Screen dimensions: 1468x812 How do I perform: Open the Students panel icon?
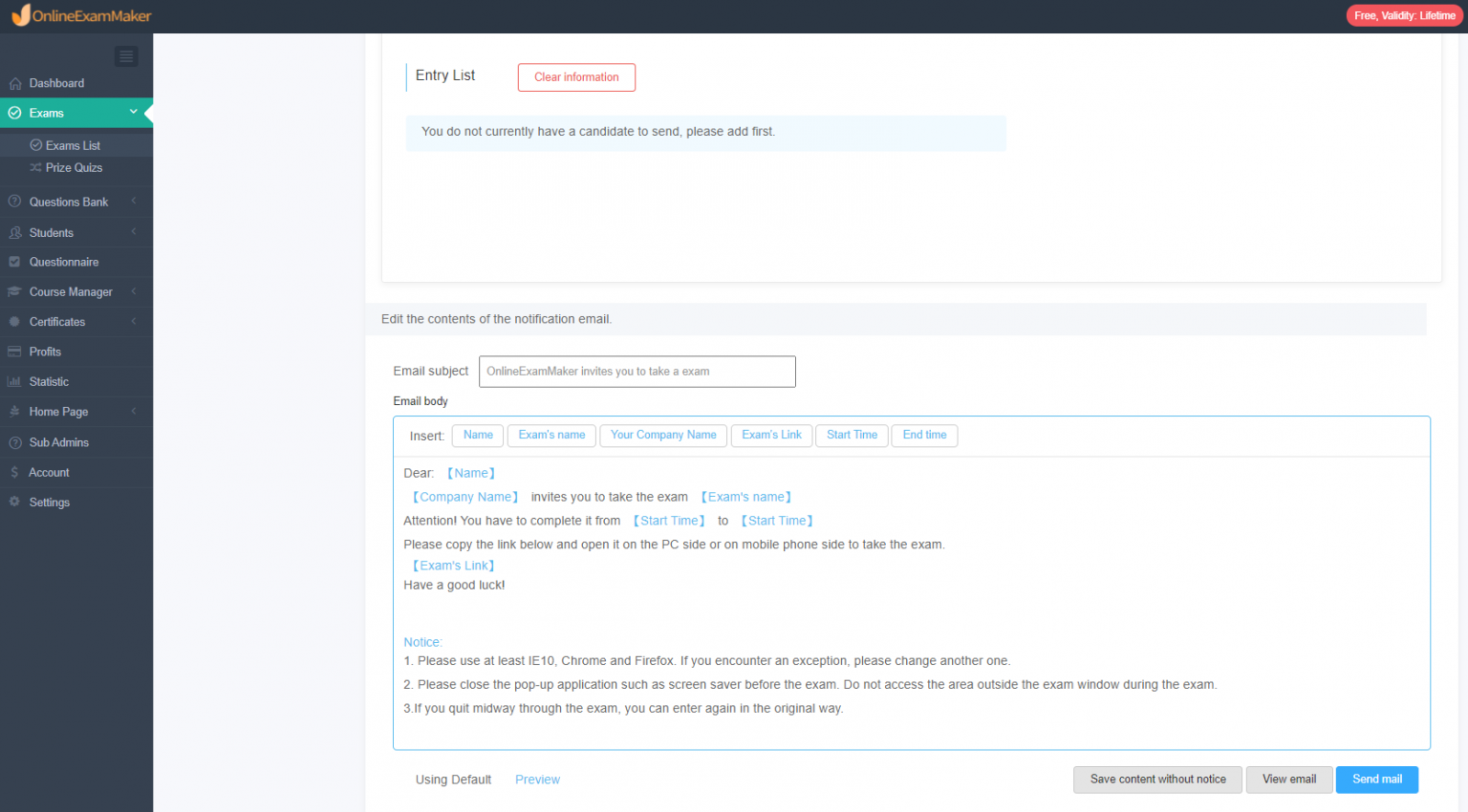[x=13, y=231]
